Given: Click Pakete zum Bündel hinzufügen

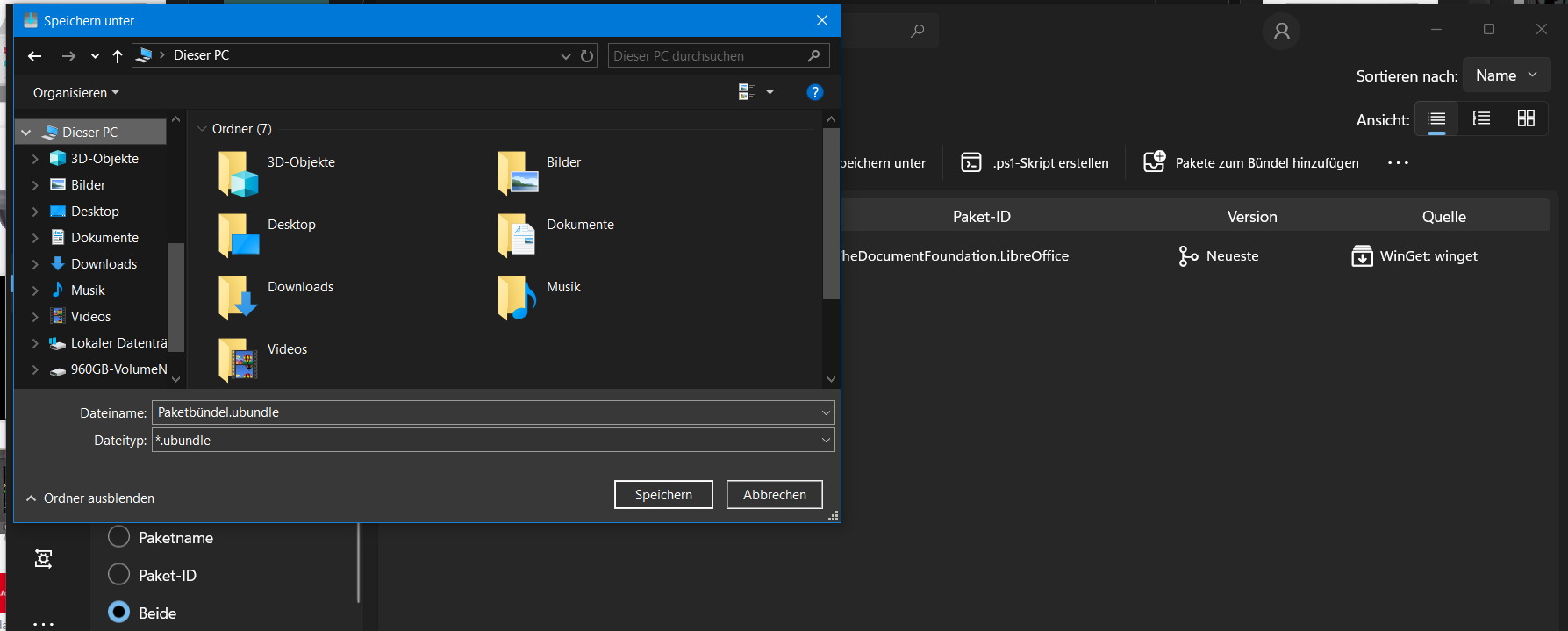Looking at the screenshot, I should [1250, 162].
